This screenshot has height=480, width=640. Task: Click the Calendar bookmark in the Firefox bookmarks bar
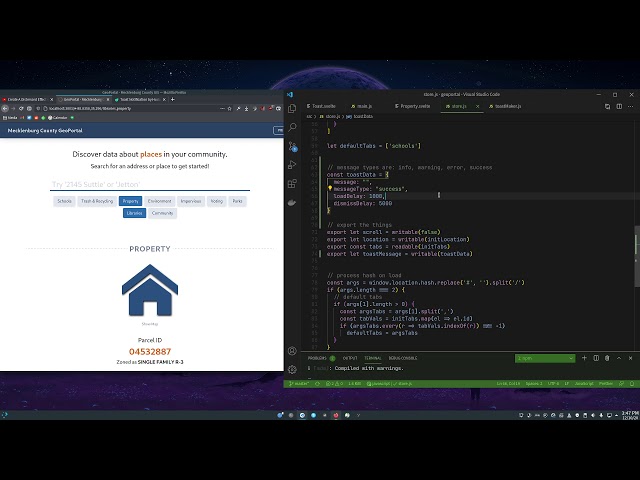pos(58,118)
